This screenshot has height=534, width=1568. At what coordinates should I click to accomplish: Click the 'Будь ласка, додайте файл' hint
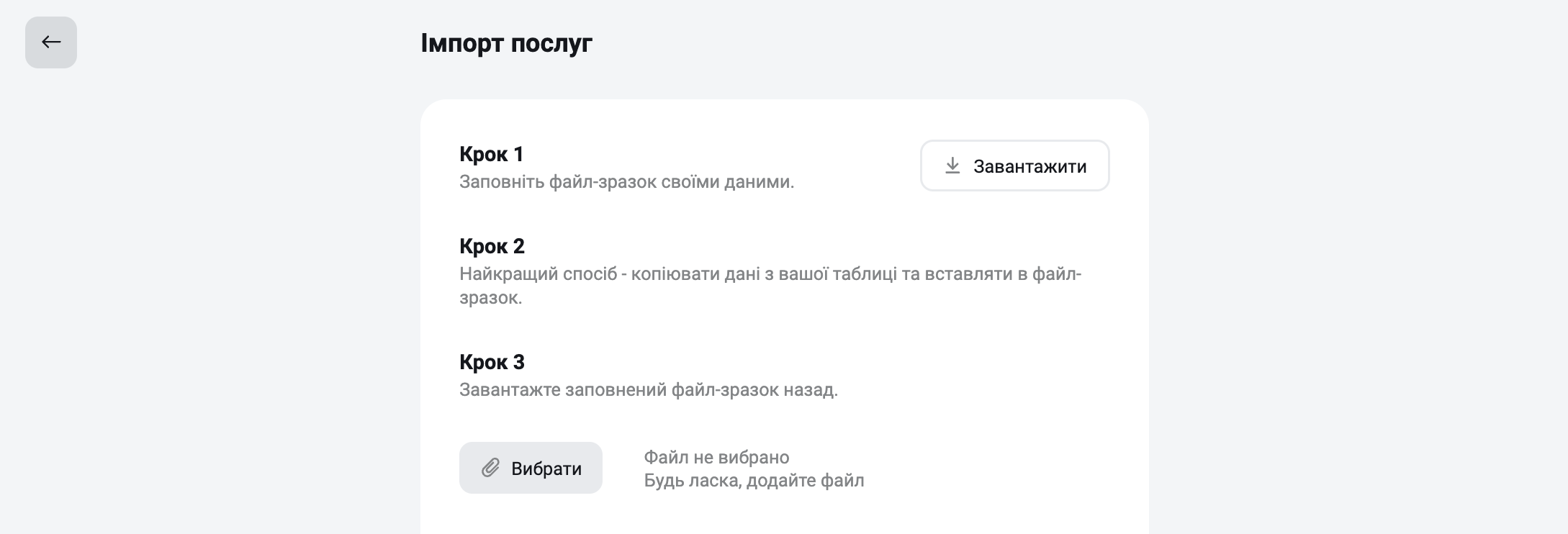pyautogui.click(x=754, y=480)
